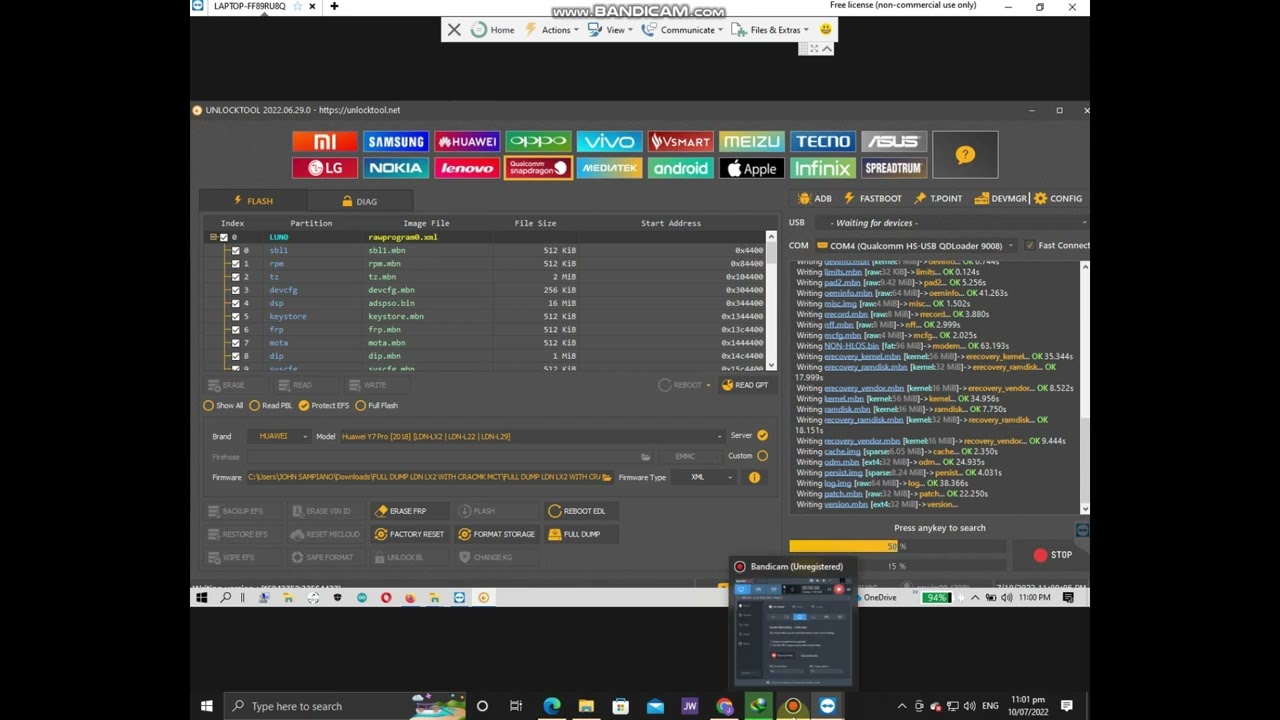Browse for firmware folder icon

pyautogui.click(x=606, y=478)
